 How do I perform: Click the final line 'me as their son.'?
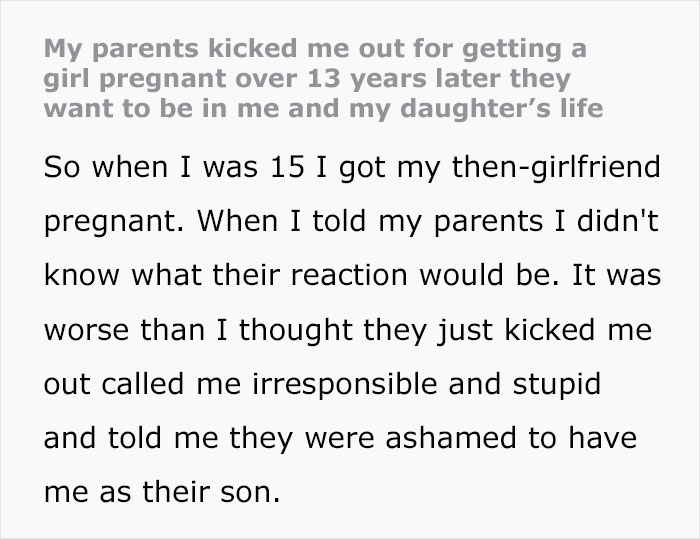click(x=162, y=492)
